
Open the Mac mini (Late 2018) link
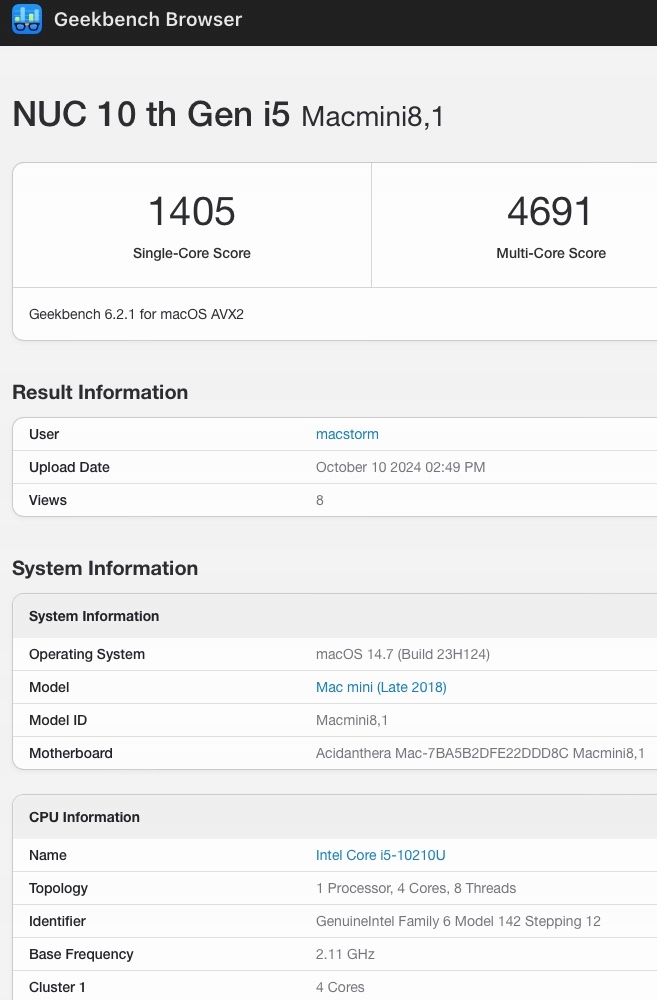[x=381, y=687]
